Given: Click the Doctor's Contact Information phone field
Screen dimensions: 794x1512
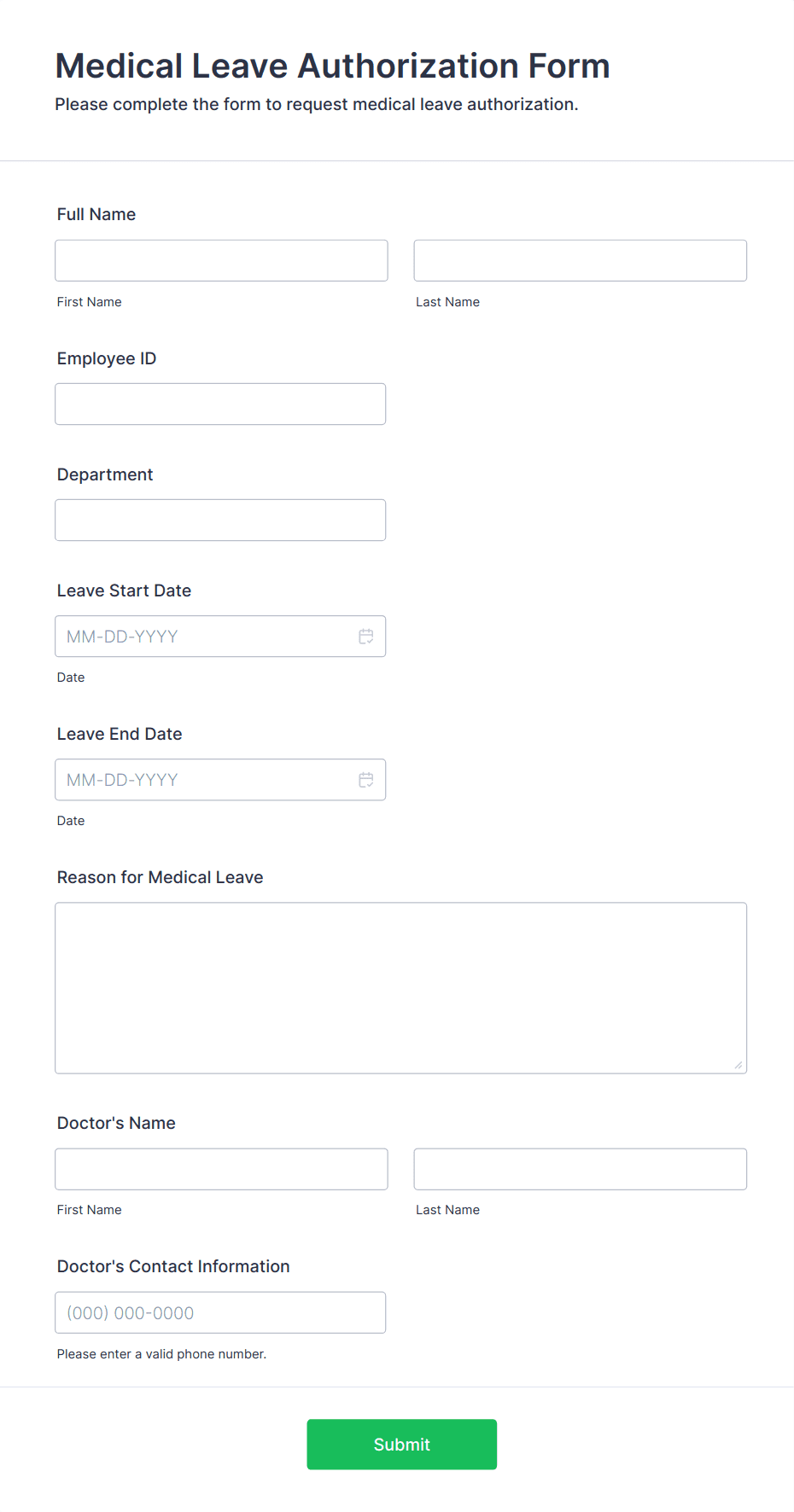Looking at the screenshot, I should click(219, 1312).
